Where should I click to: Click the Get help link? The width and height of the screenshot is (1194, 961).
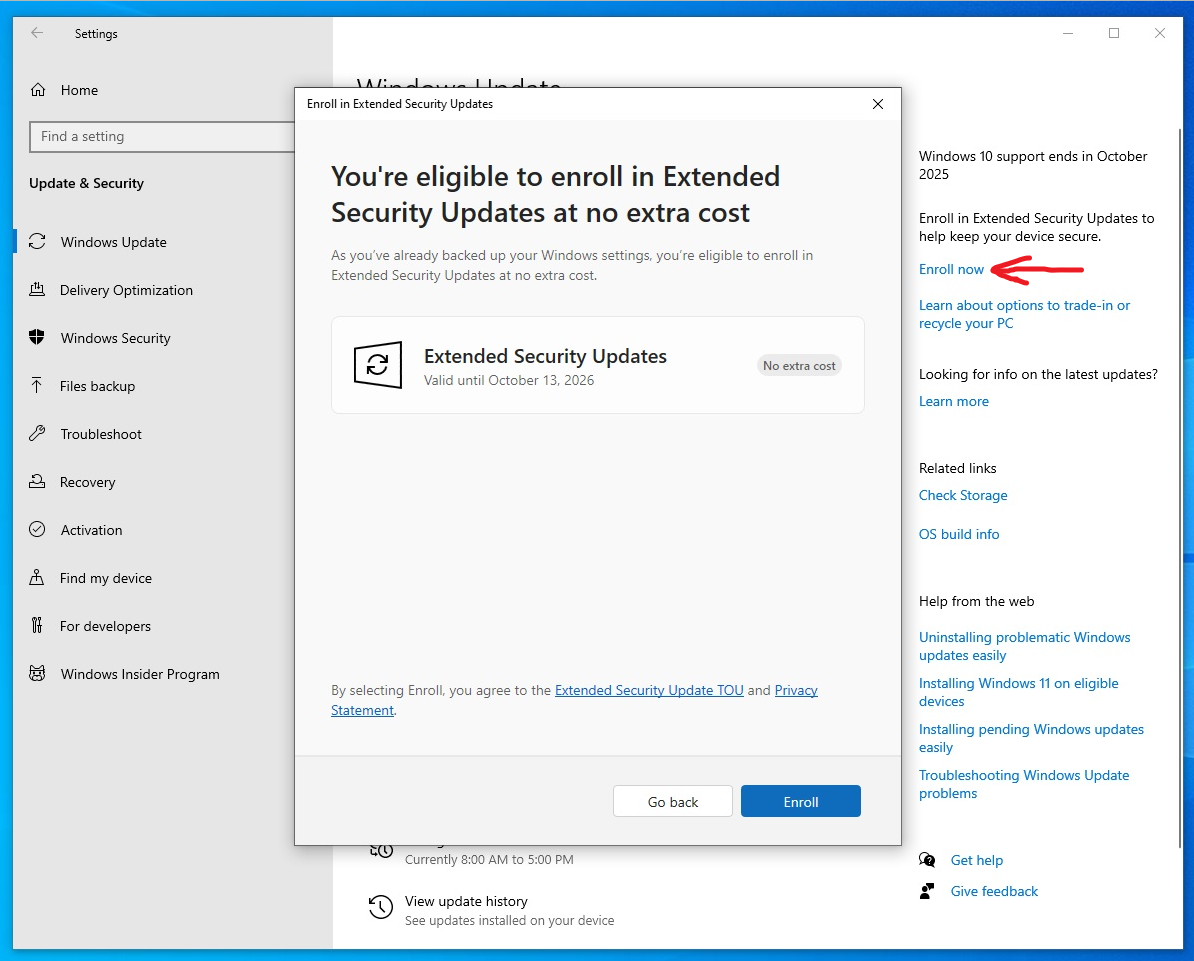(x=976, y=860)
